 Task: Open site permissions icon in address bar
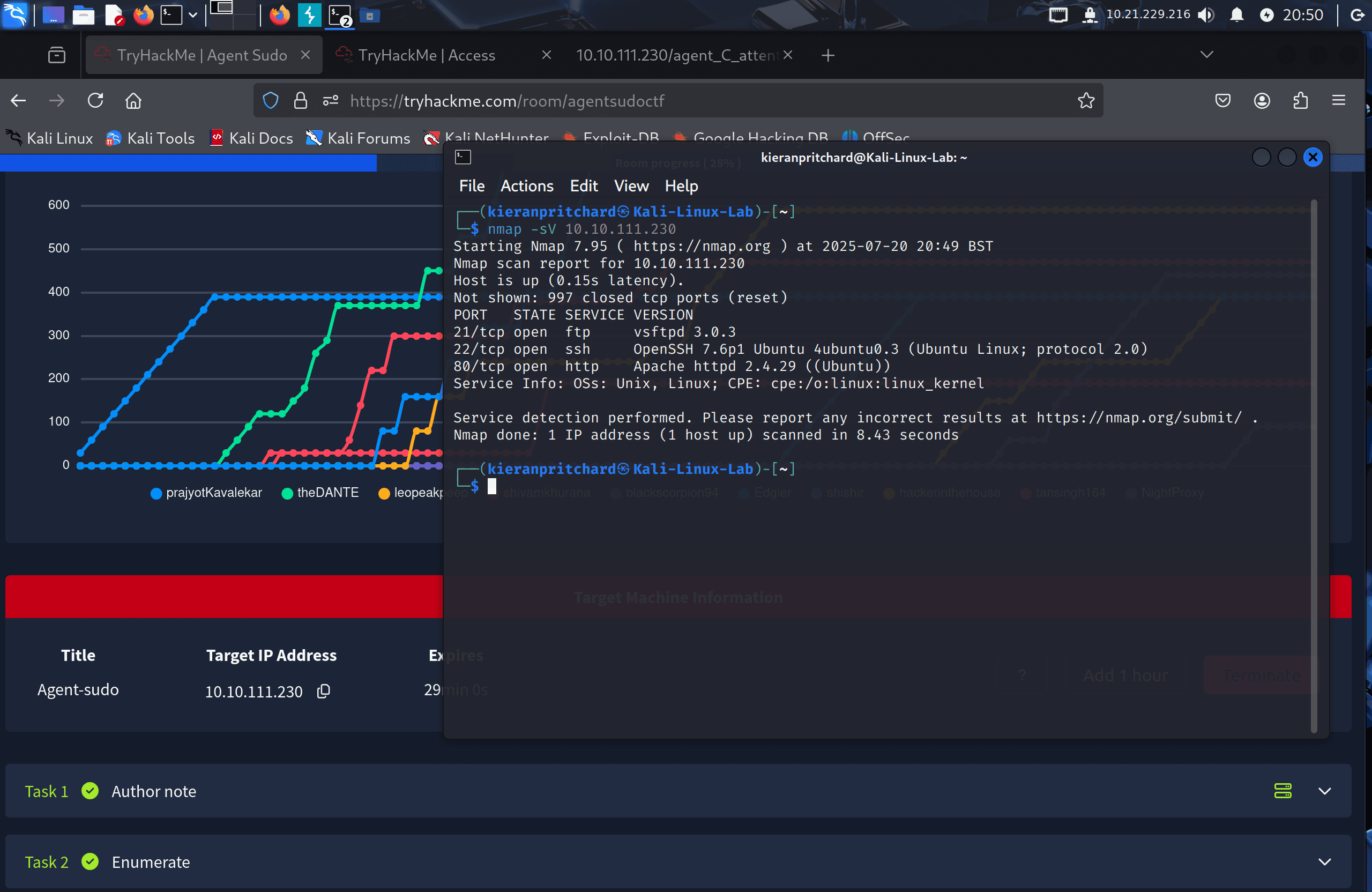[330, 101]
